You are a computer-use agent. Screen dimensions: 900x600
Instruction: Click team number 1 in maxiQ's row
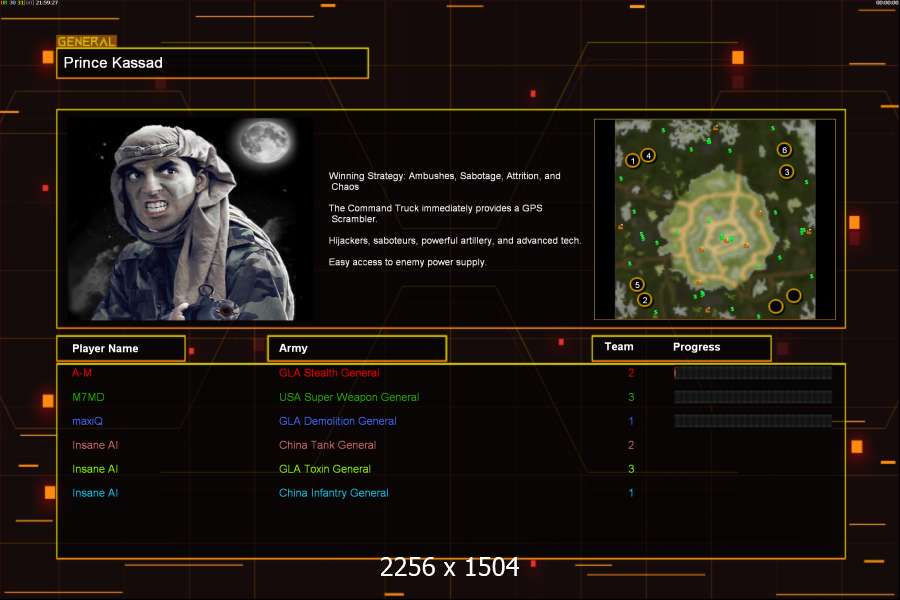pos(631,421)
